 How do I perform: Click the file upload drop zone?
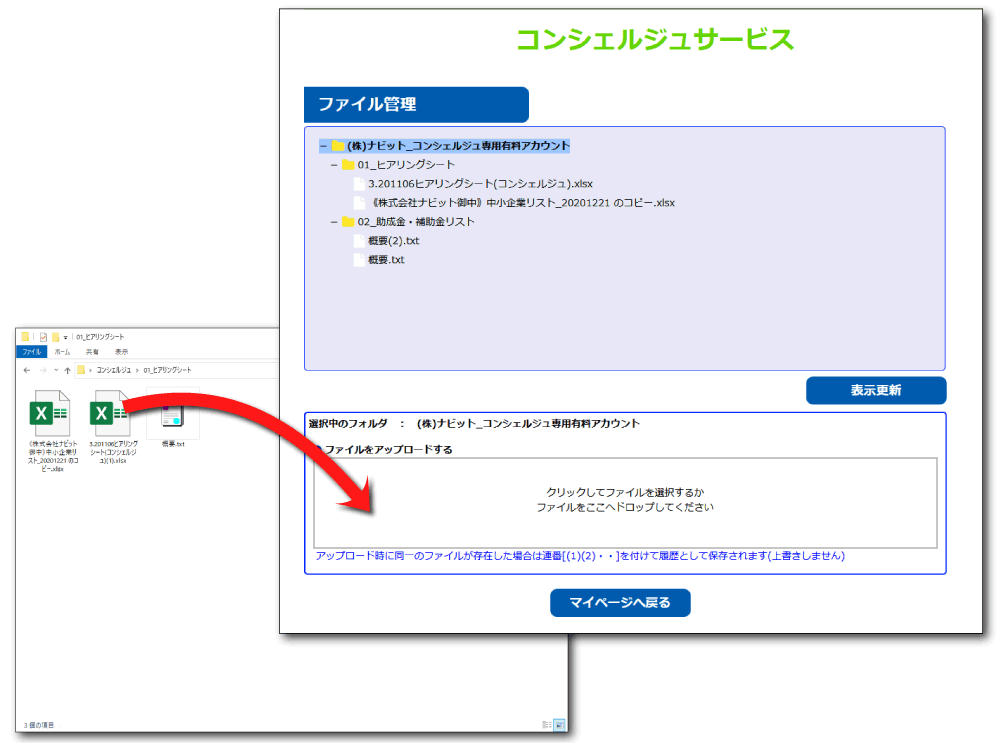point(625,502)
